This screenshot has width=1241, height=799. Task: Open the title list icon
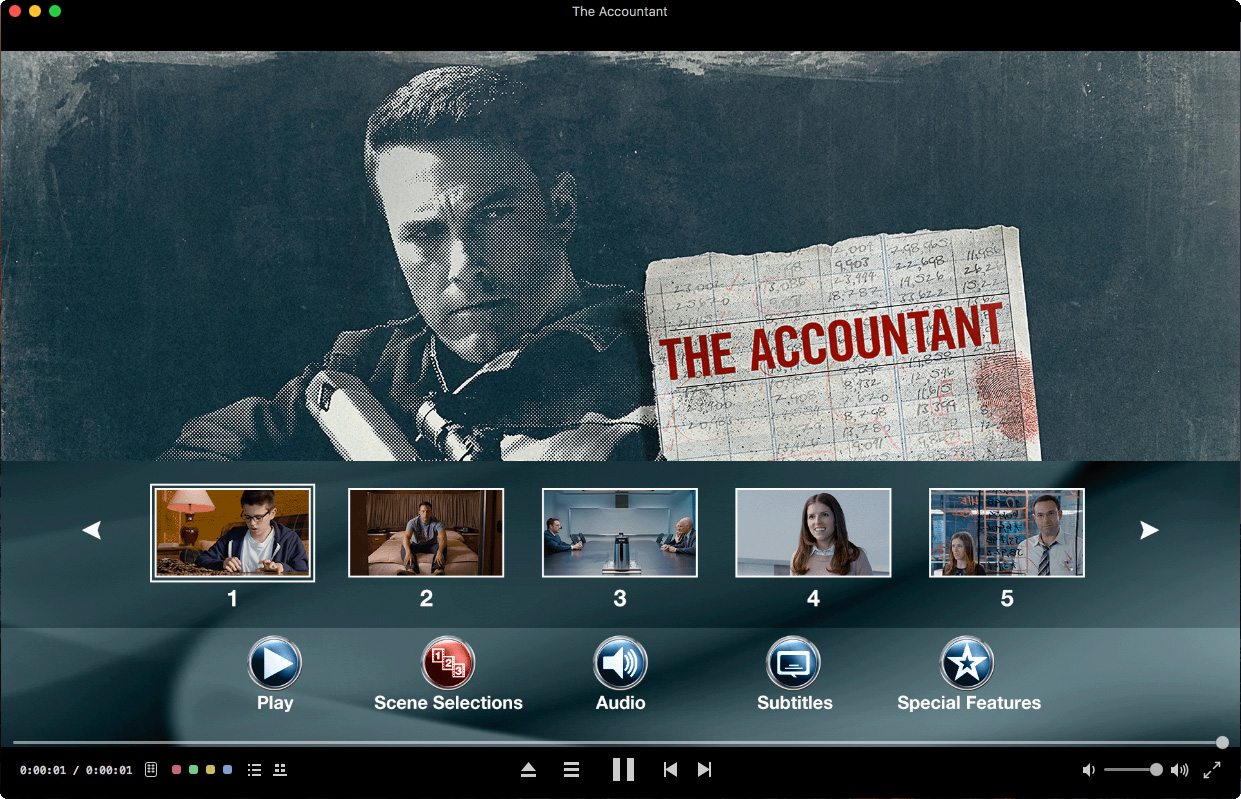point(281,770)
